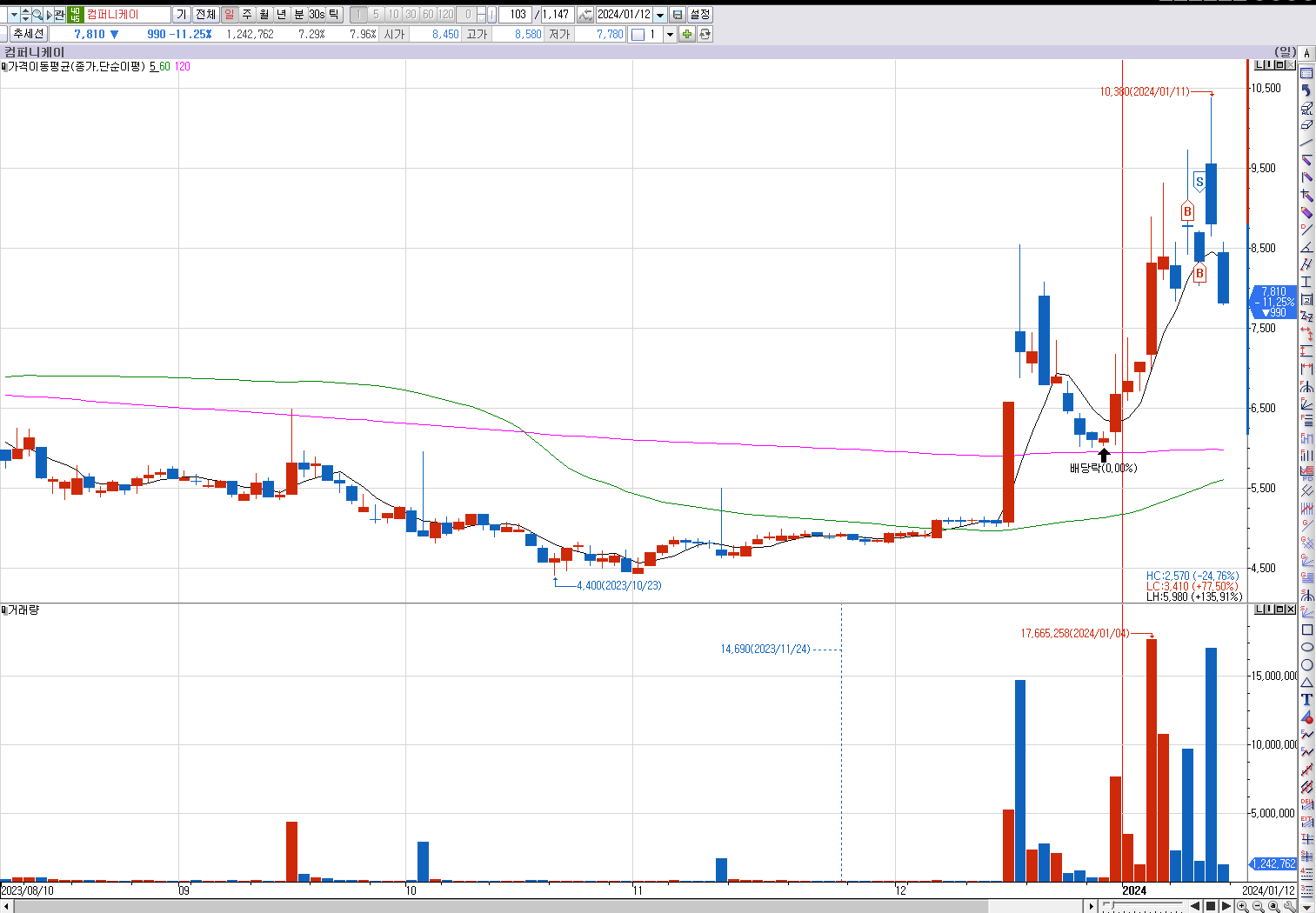Click the sync refresh icon beside 1,147
Image resolution: width=1316 pixels, height=913 pixels.
pos(585,15)
